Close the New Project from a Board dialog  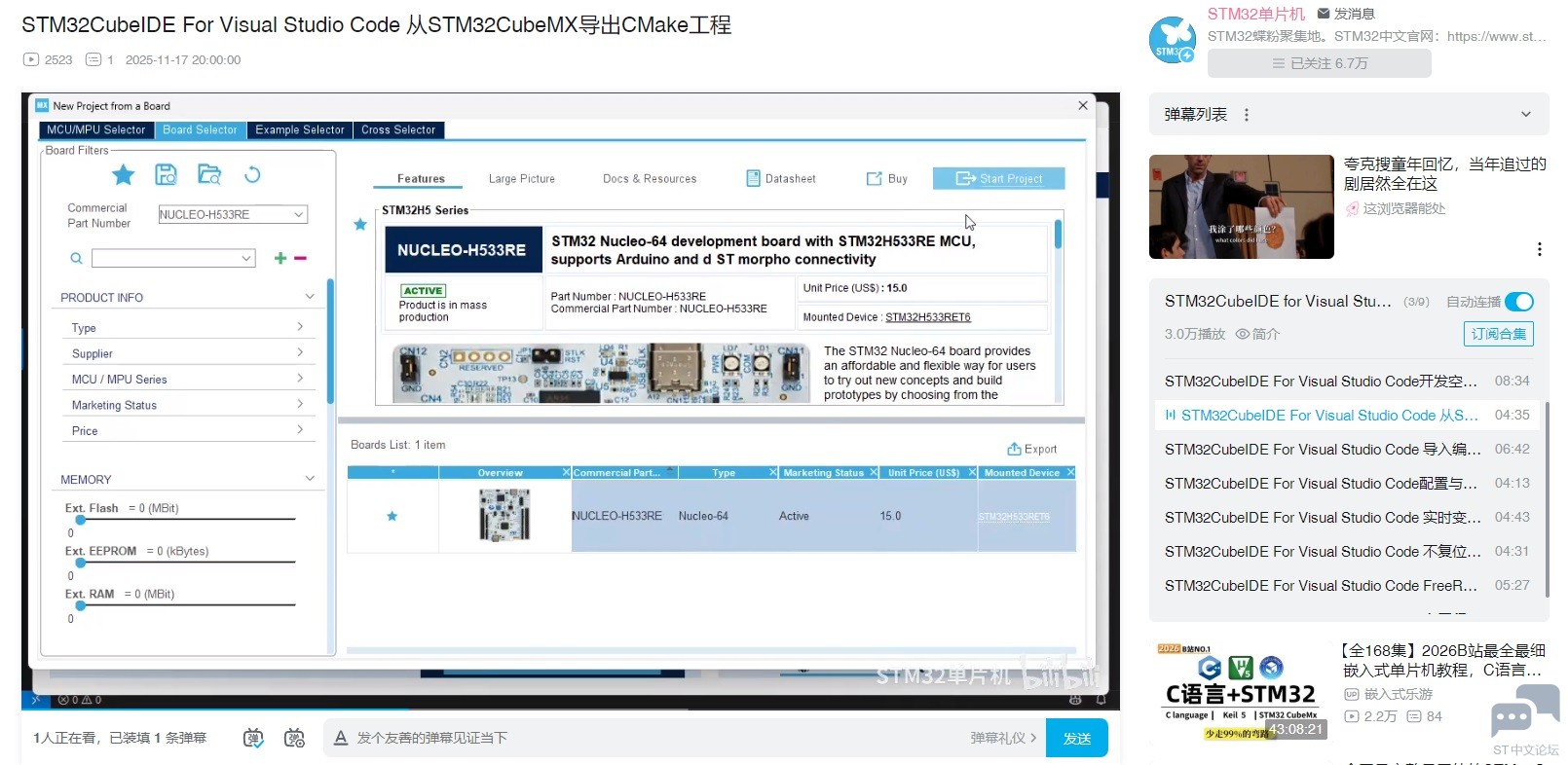(x=1083, y=105)
